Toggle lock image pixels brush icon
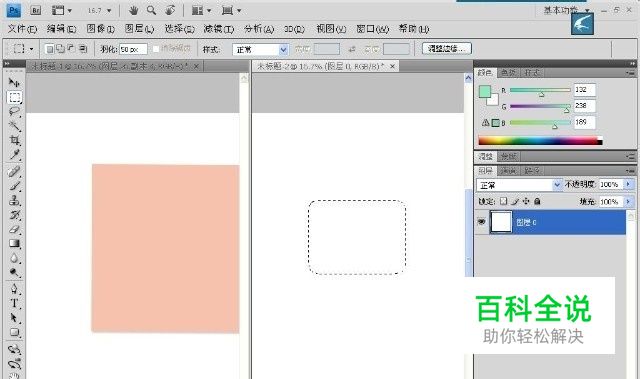The image size is (640, 379). coord(515,201)
